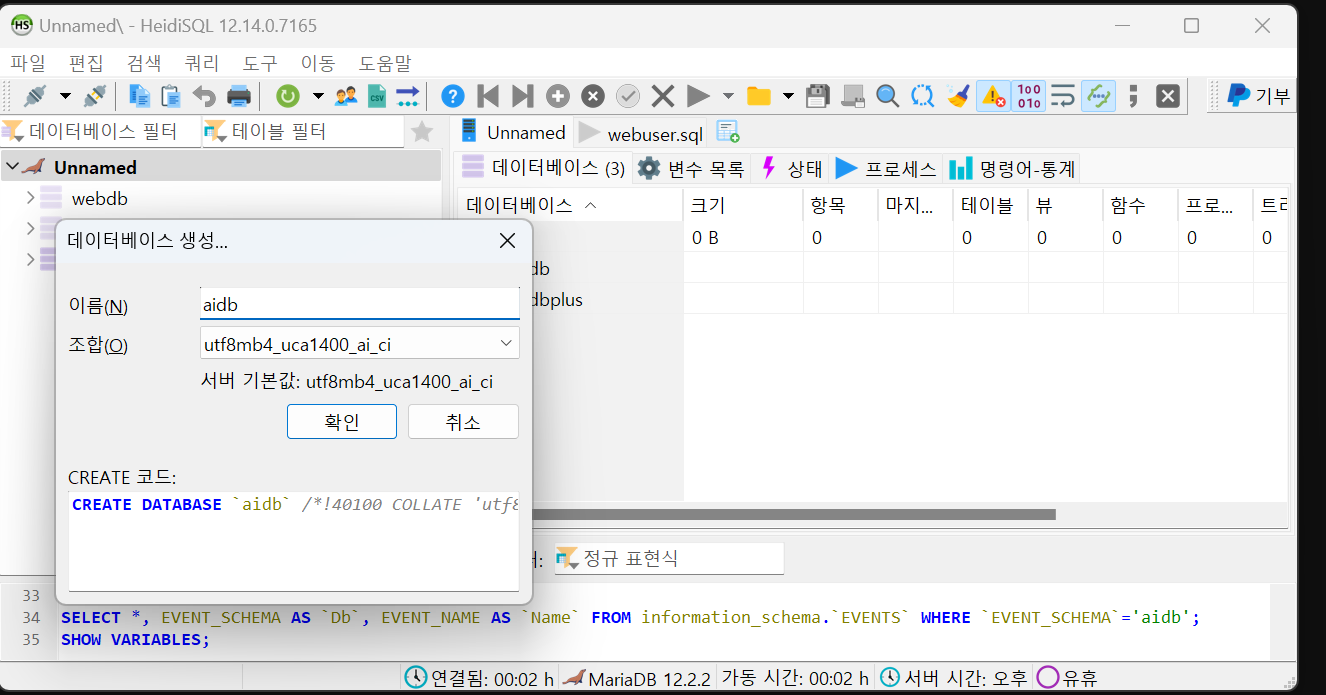Sort by the 크기 column header
The width and height of the screenshot is (1326, 695).
(x=743, y=205)
